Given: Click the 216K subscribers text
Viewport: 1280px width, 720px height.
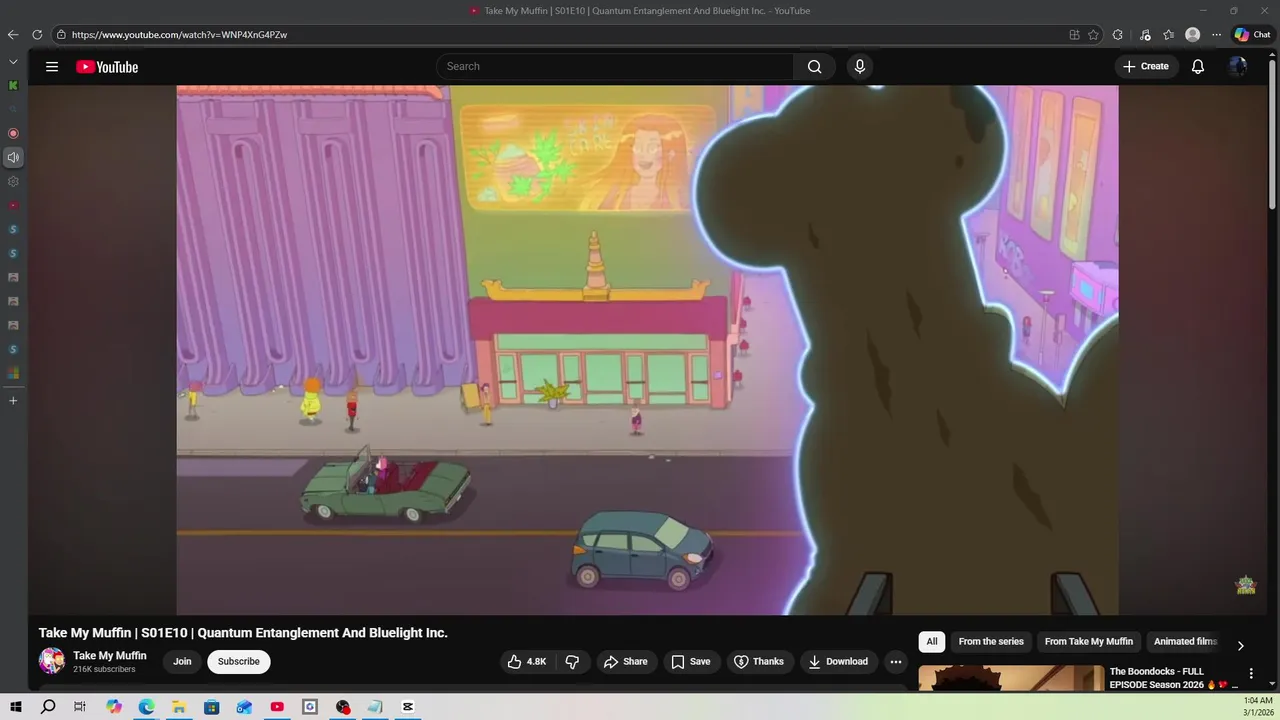Looking at the screenshot, I should coord(104,669).
